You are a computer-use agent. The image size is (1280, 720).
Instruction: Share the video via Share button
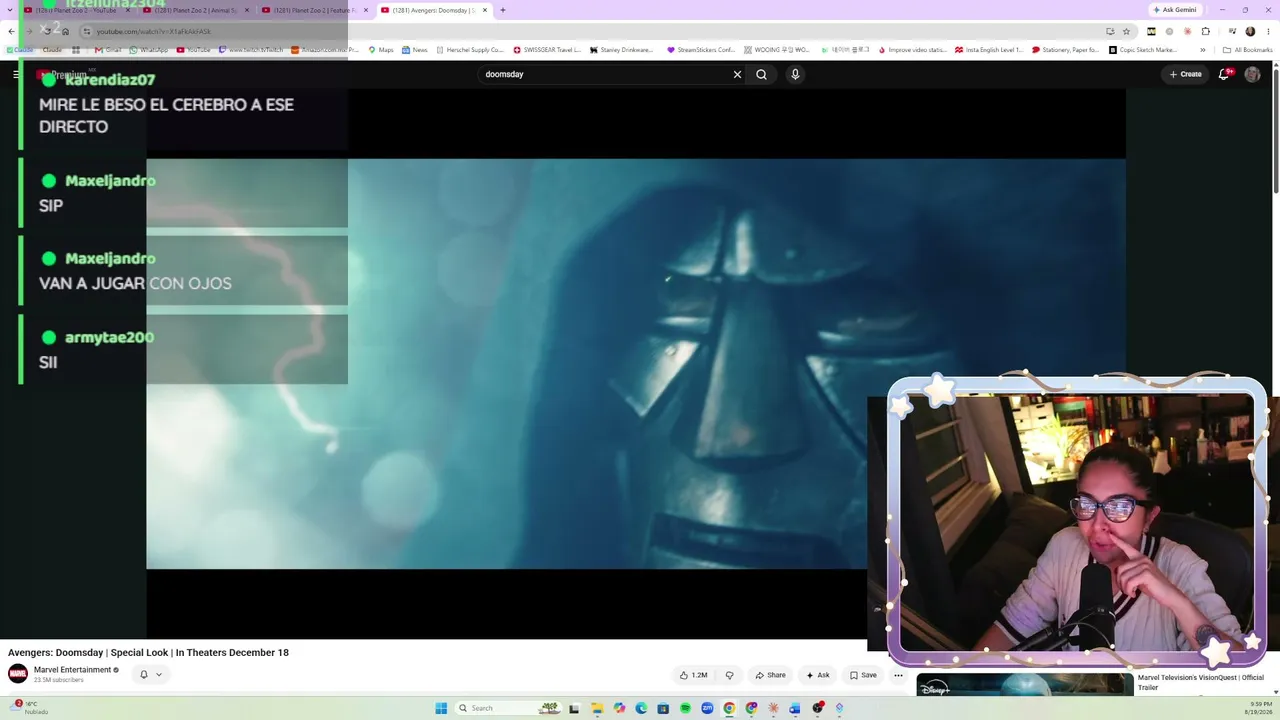[x=770, y=675]
